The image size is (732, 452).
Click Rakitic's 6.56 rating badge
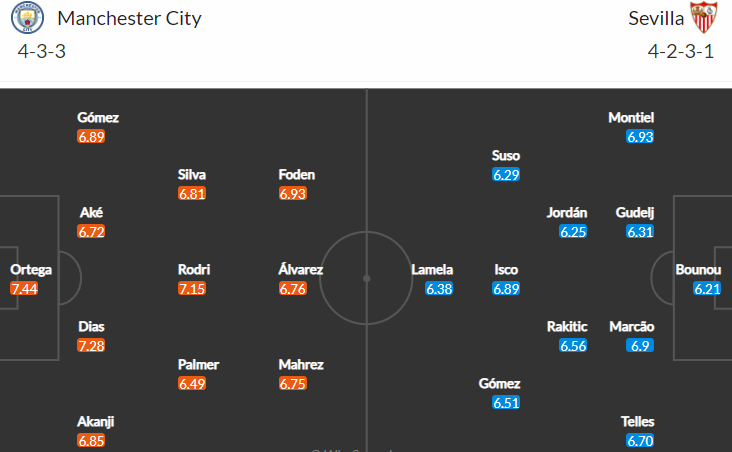point(573,346)
